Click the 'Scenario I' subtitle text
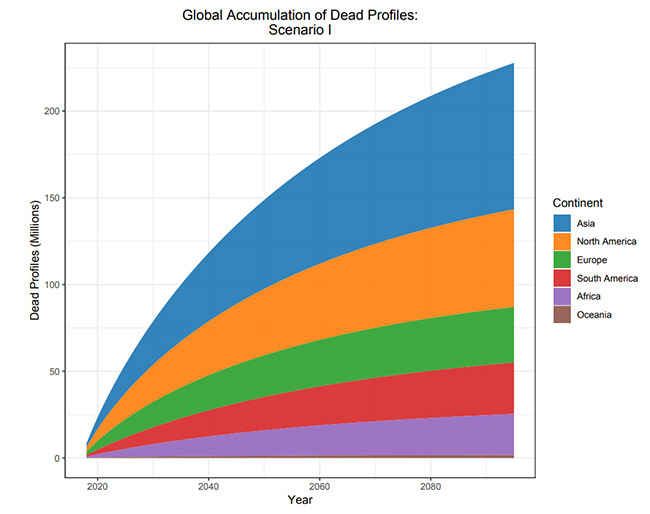 click(x=300, y=30)
